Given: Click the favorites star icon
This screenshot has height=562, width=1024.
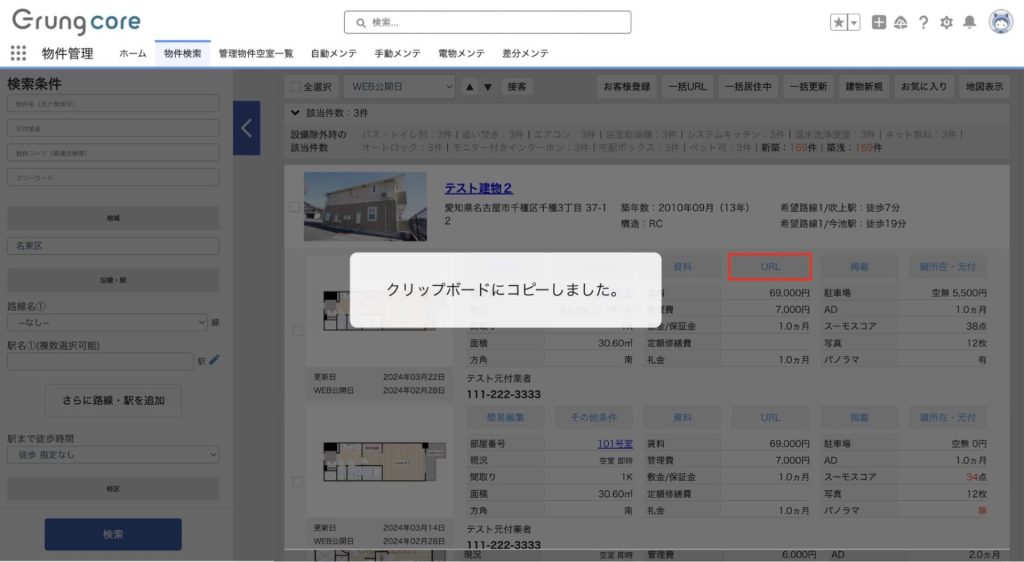Looking at the screenshot, I should point(839,22).
